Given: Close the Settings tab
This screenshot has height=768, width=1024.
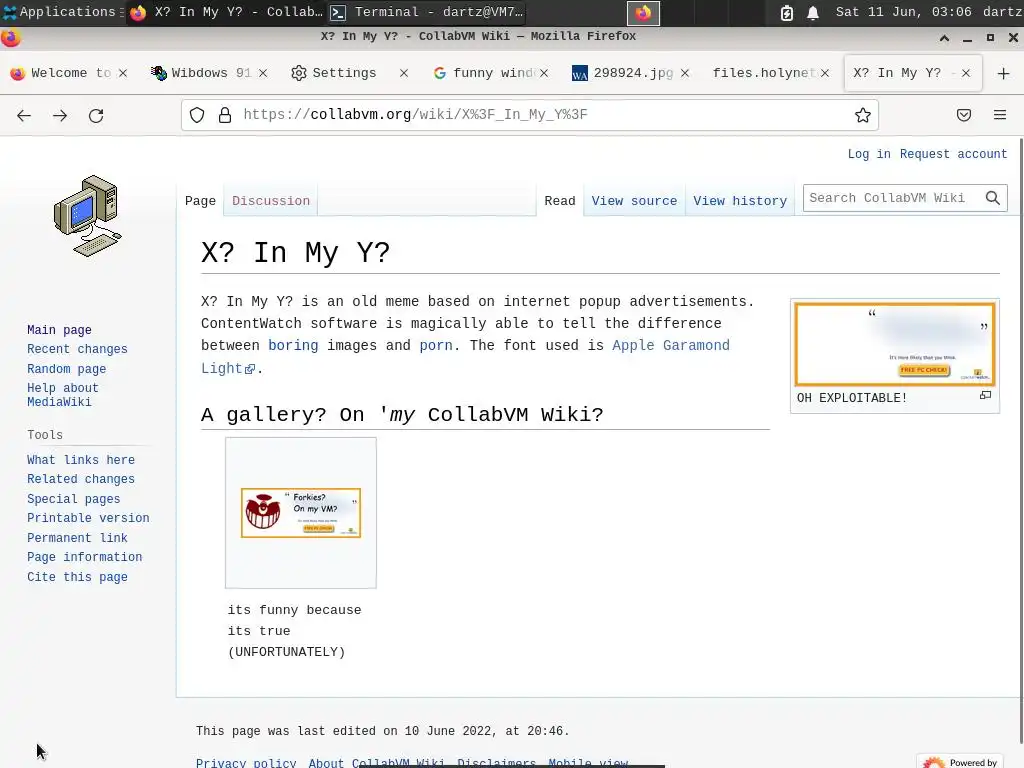Looking at the screenshot, I should click(404, 73).
